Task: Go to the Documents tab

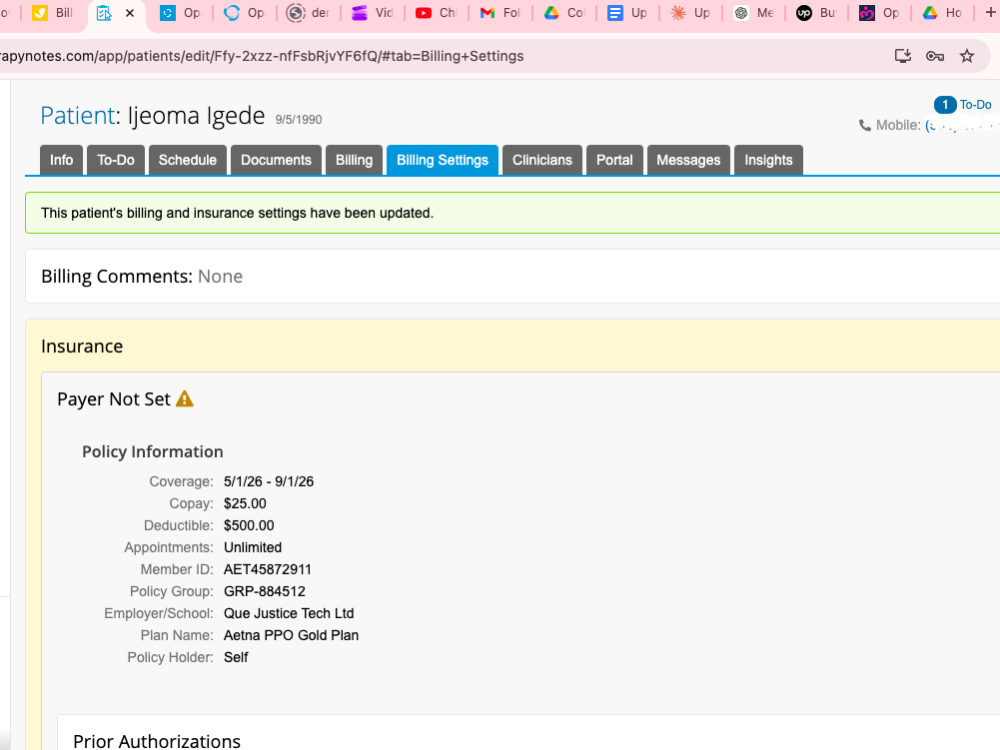Action: pyautogui.click(x=276, y=160)
